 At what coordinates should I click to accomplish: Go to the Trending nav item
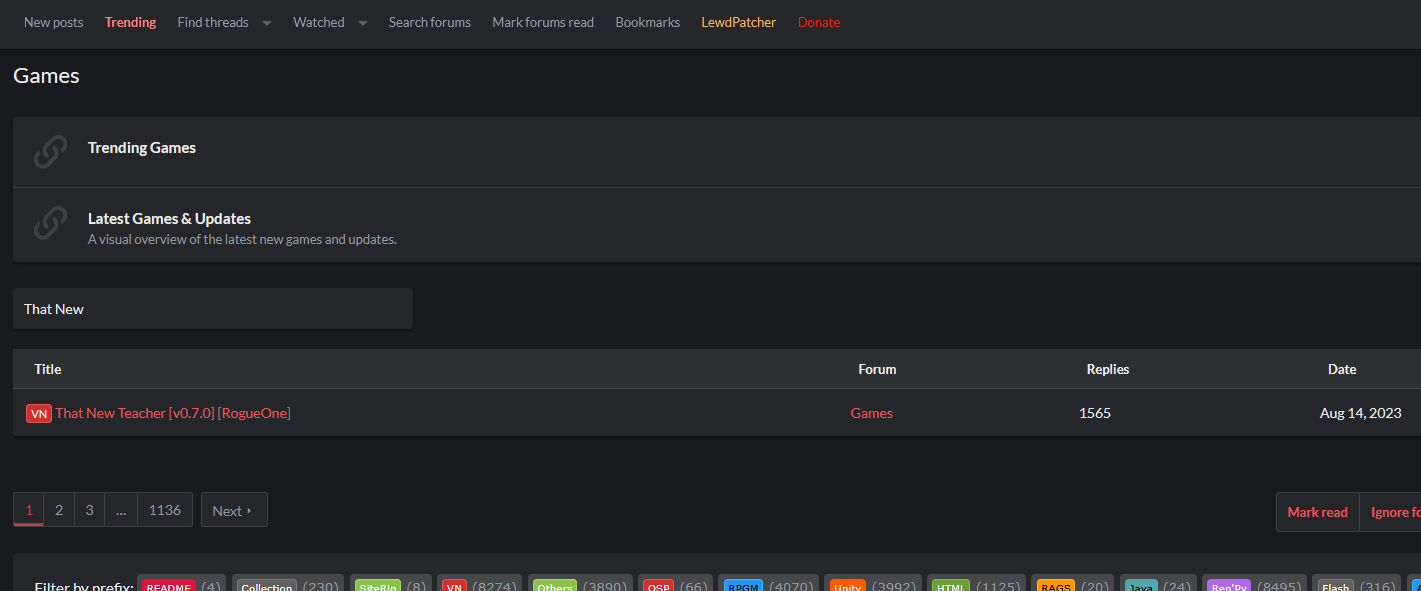(130, 22)
